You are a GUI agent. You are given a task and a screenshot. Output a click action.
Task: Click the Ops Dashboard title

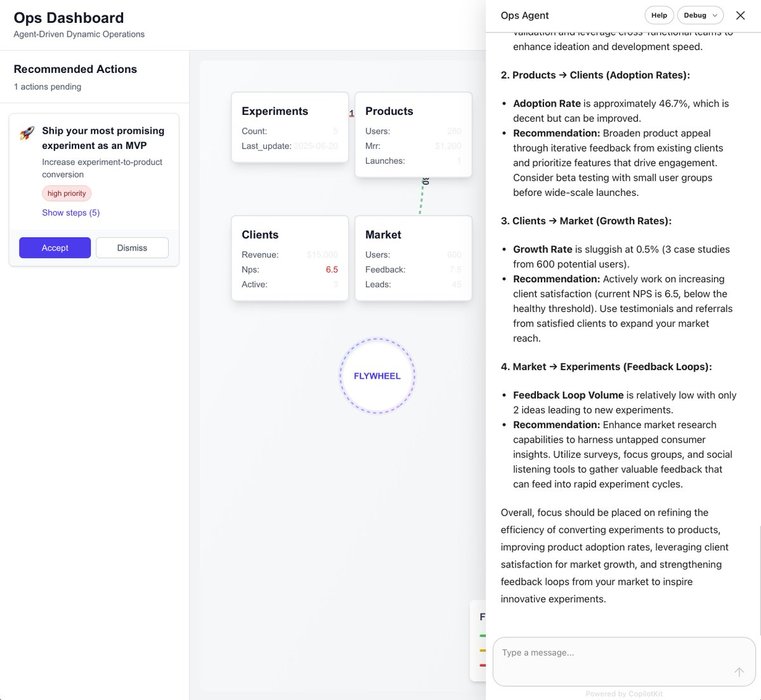coord(69,17)
